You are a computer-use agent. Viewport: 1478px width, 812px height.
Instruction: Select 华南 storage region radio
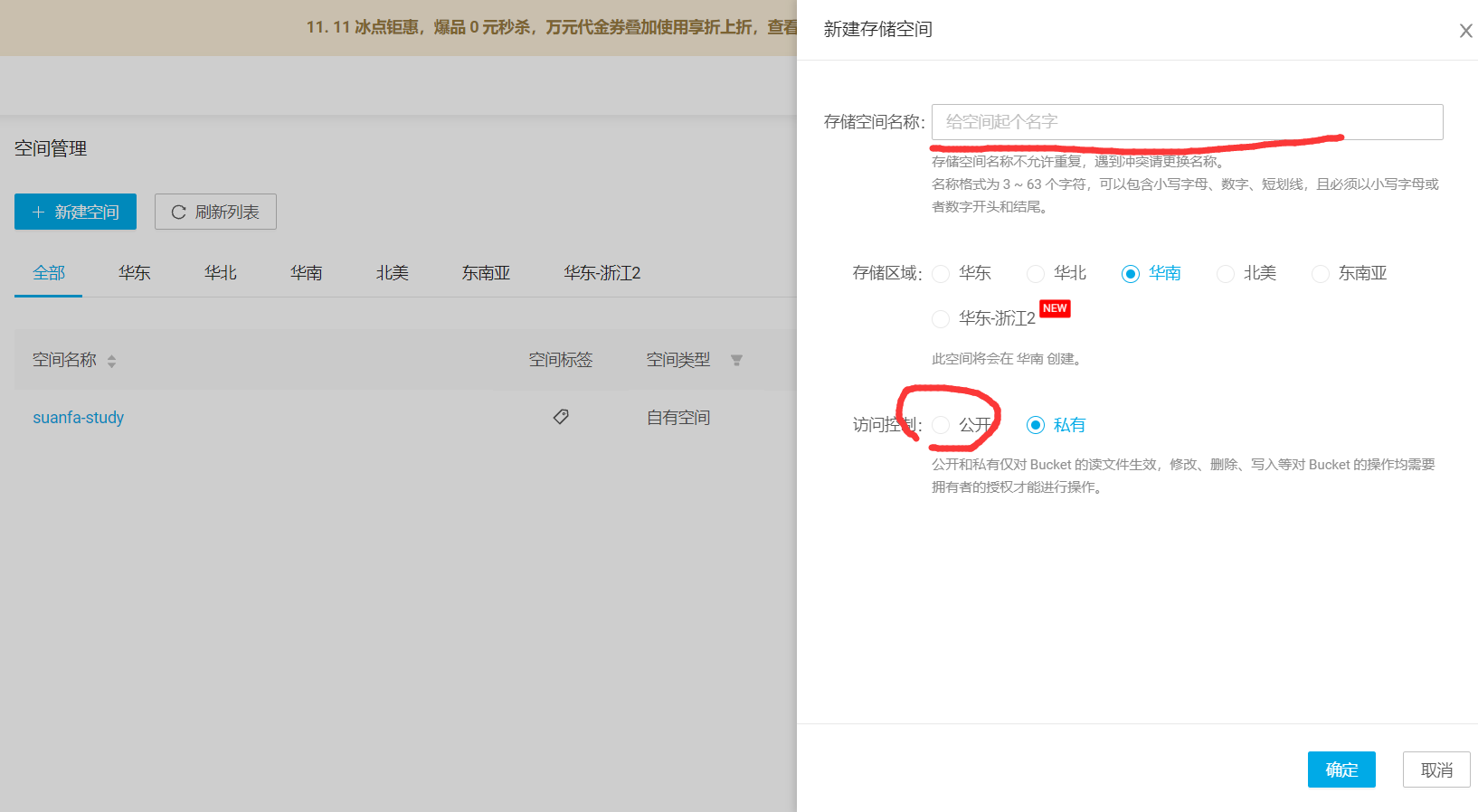coord(1131,274)
